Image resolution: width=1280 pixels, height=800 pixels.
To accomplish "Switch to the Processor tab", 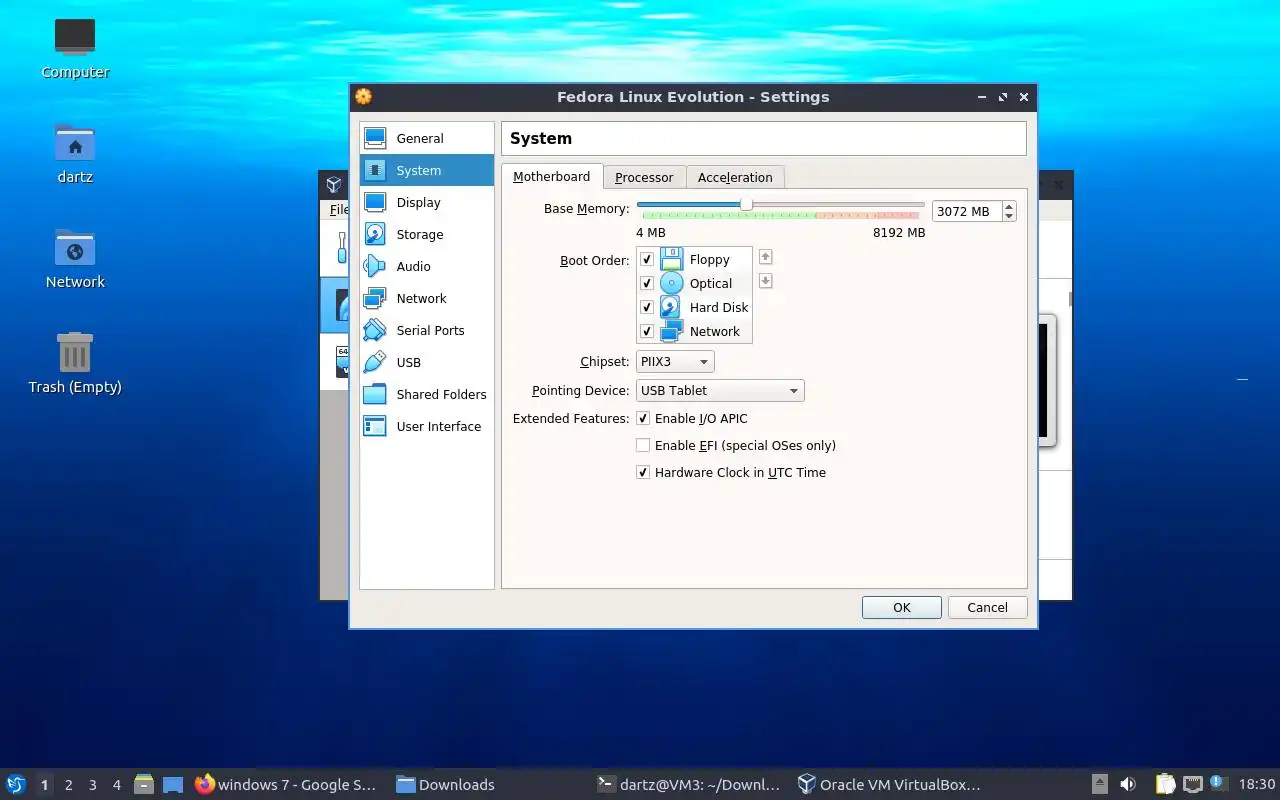I will click(x=644, y=177).
